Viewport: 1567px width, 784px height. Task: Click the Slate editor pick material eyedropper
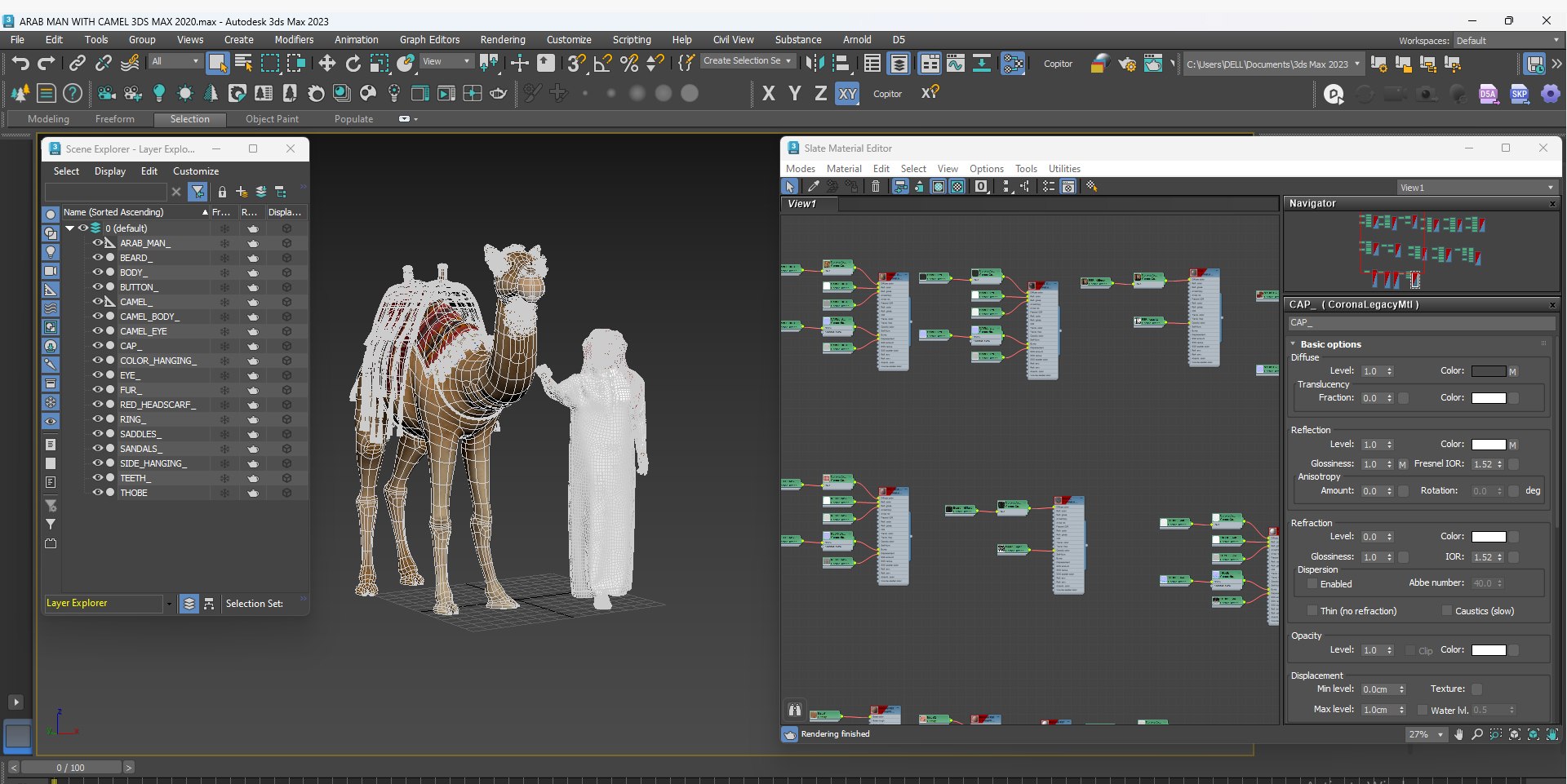tap(814, 187)
